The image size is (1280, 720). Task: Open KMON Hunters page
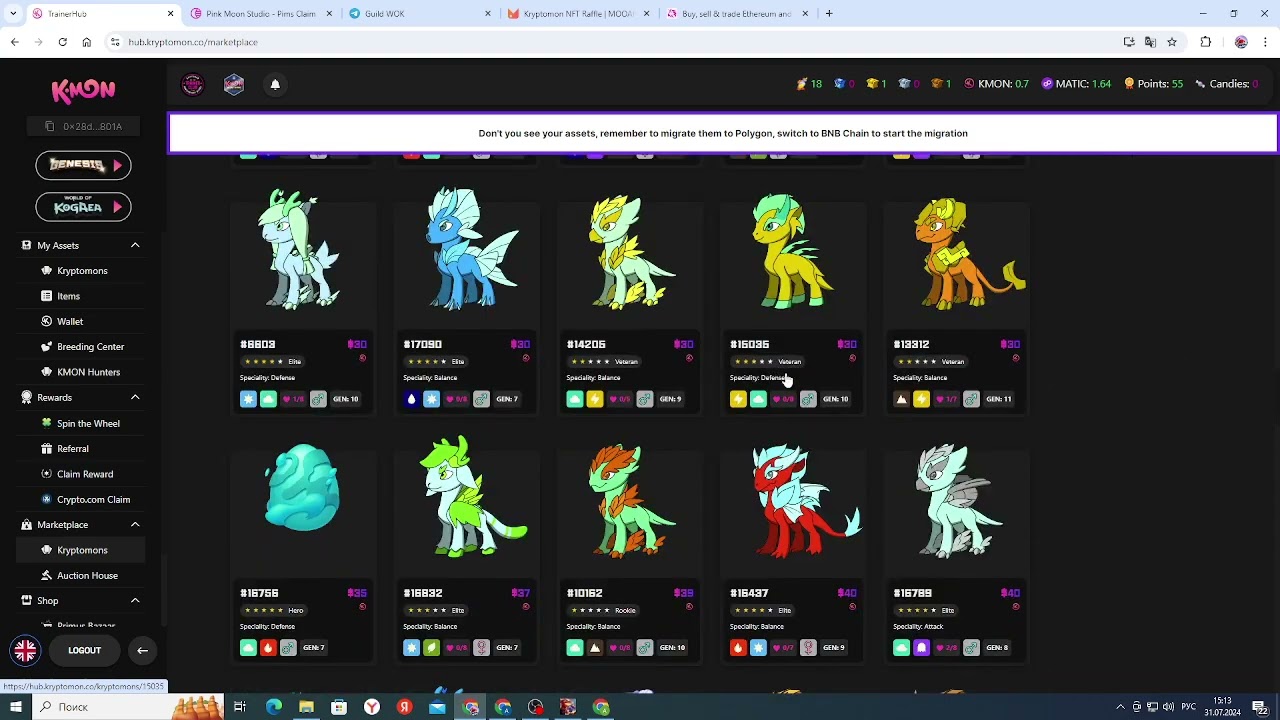coord(88,372)
